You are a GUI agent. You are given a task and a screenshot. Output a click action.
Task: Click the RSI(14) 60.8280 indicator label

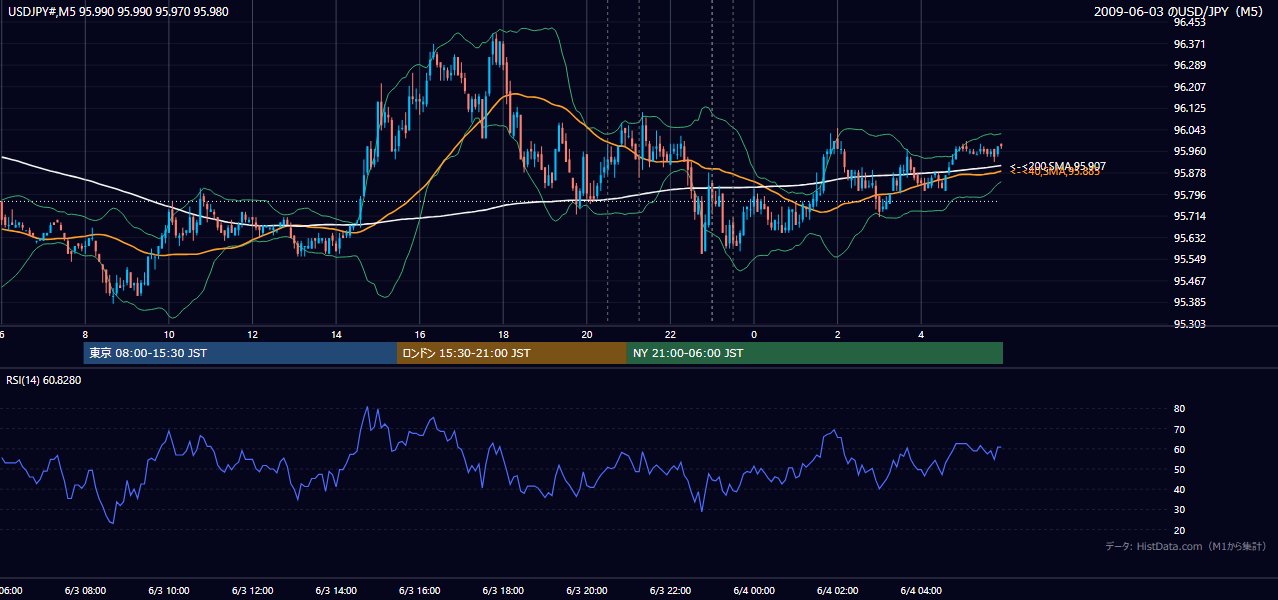(x=44, y=380)
